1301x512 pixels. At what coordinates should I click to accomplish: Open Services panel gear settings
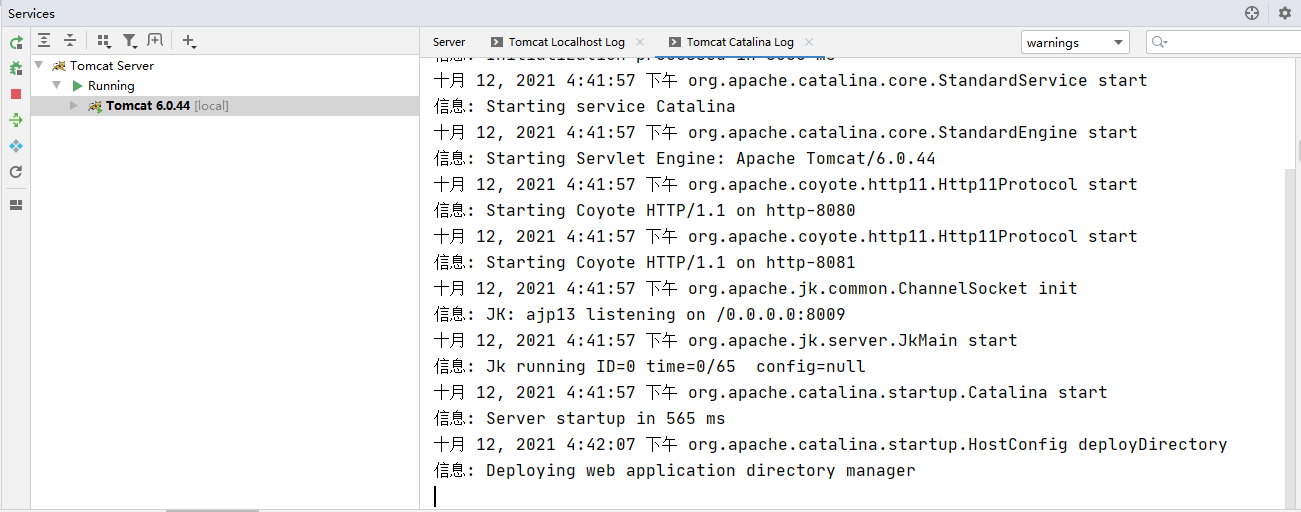[1285, 13]
